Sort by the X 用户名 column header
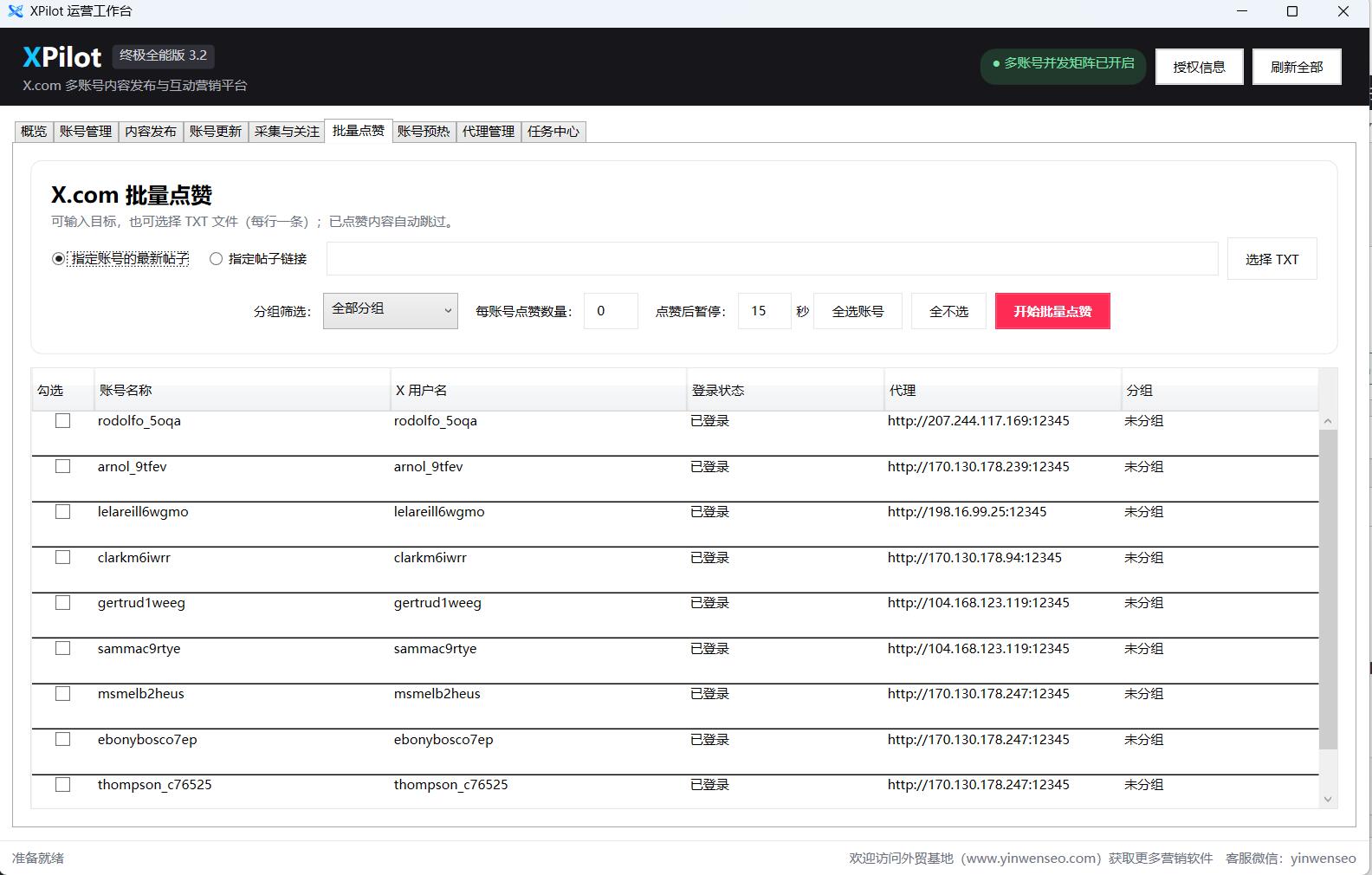The image size is (1372, 875). (x=538, y=391)
